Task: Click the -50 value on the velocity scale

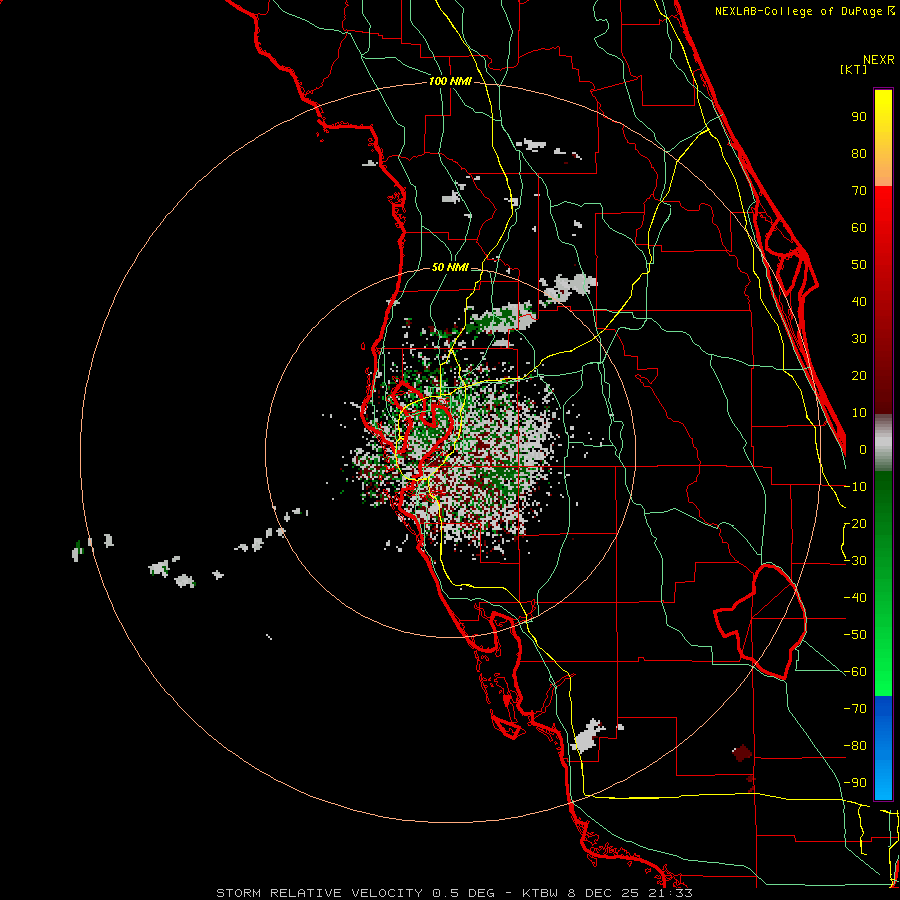Action: pos(855,635)
